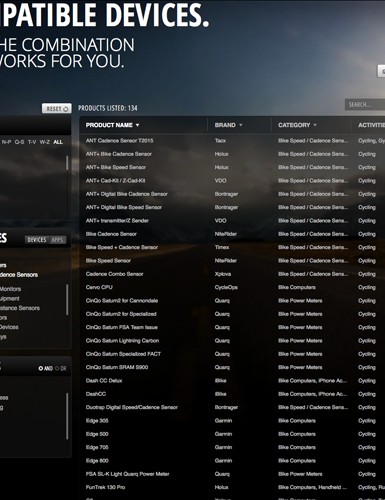
Task: Switch to the APPS toggle option
Action: click(x=57, y=240)
